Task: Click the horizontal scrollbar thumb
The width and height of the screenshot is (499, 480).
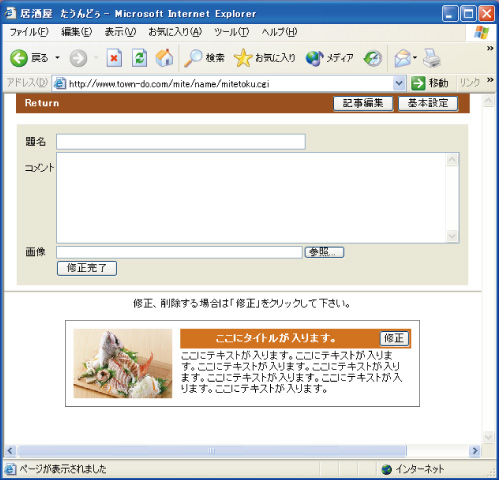Action: click(x=212, y=451)
